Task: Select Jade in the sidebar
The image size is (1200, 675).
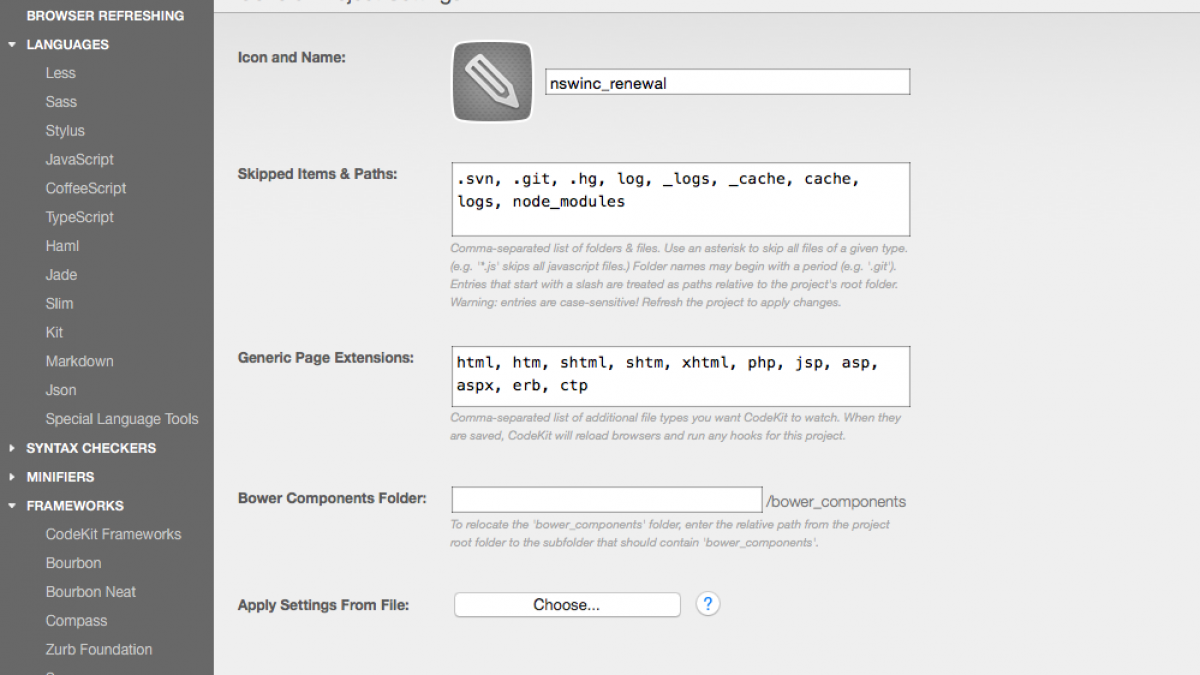Action: [61, 275]
